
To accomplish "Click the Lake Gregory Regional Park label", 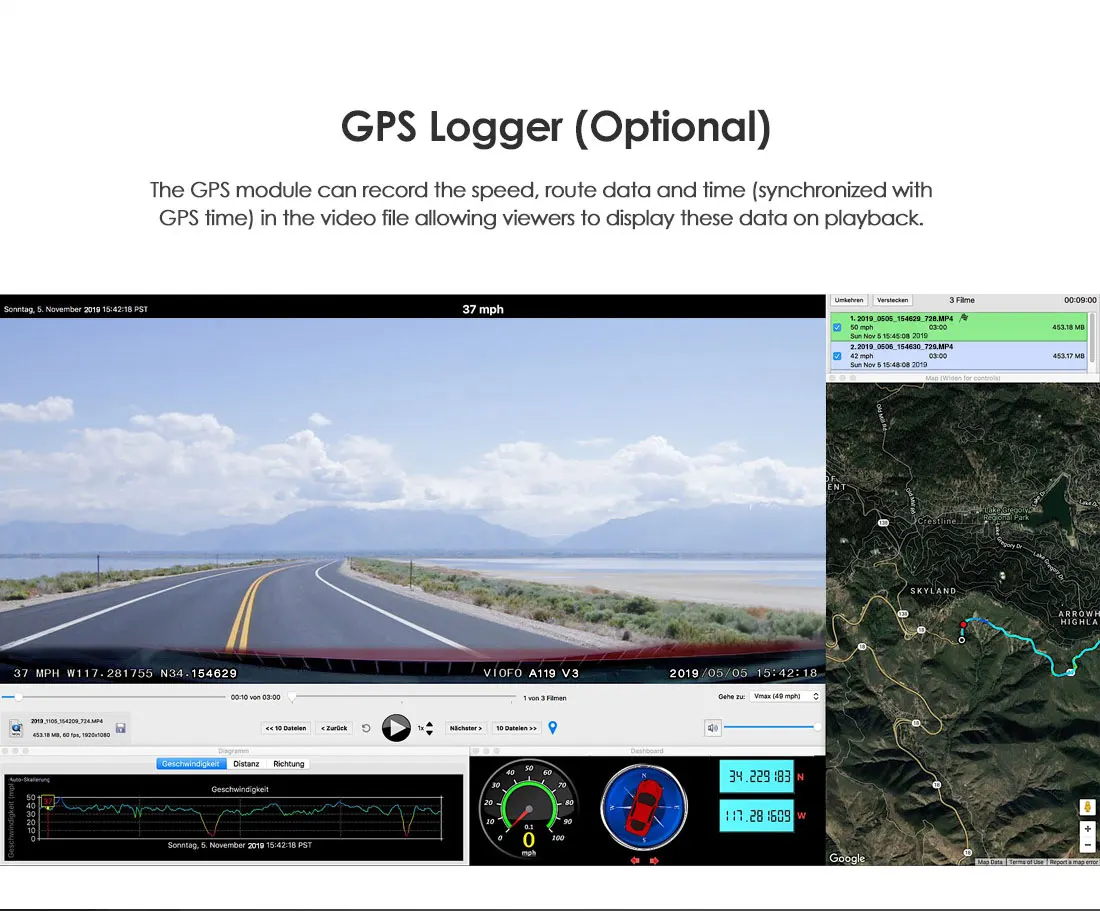I will pyautogui.click(x=1006, y=513).
